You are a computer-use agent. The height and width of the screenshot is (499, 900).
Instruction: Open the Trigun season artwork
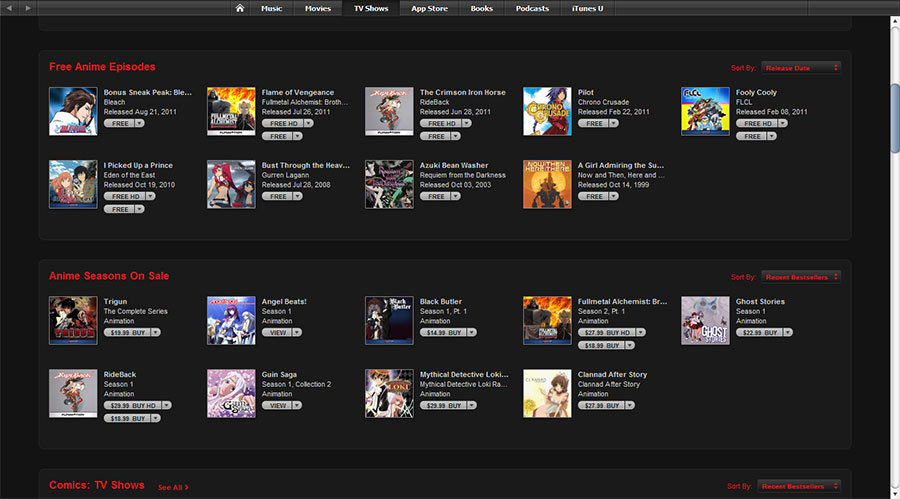(x=73, y=320)
